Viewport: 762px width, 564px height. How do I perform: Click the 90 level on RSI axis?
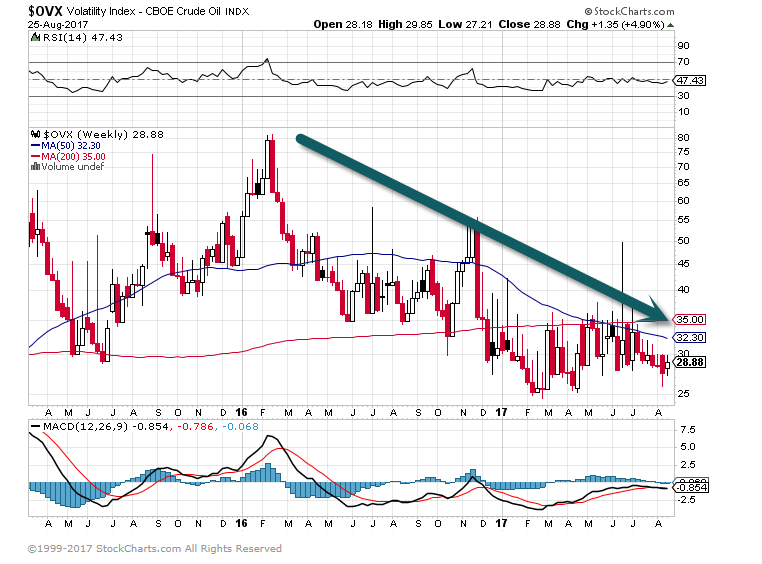[683, 46]
